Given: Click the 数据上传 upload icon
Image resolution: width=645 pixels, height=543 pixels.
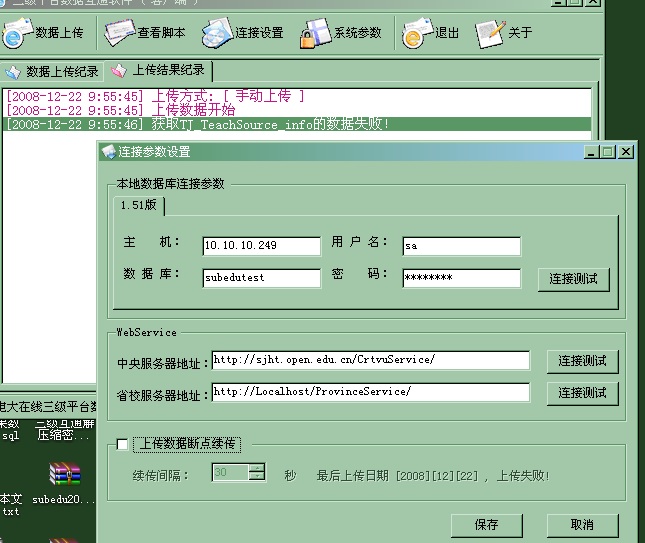Looking at the screenshot, I should click(17, 34).
